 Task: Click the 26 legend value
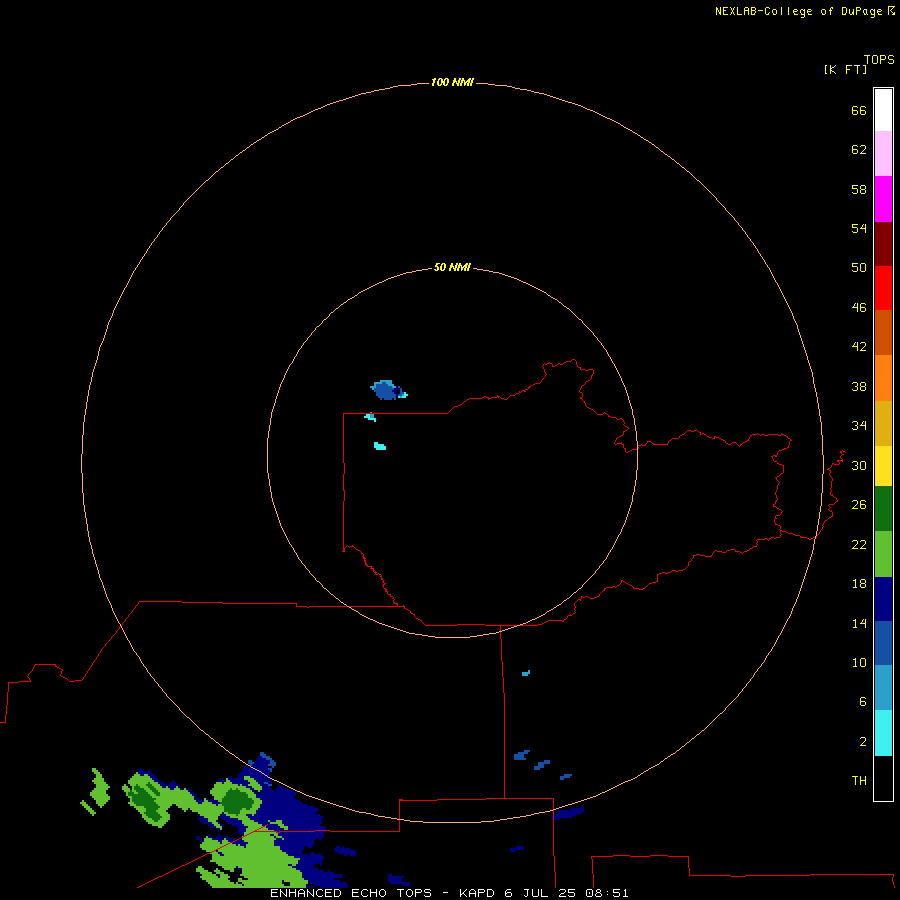tap(859, 505)
